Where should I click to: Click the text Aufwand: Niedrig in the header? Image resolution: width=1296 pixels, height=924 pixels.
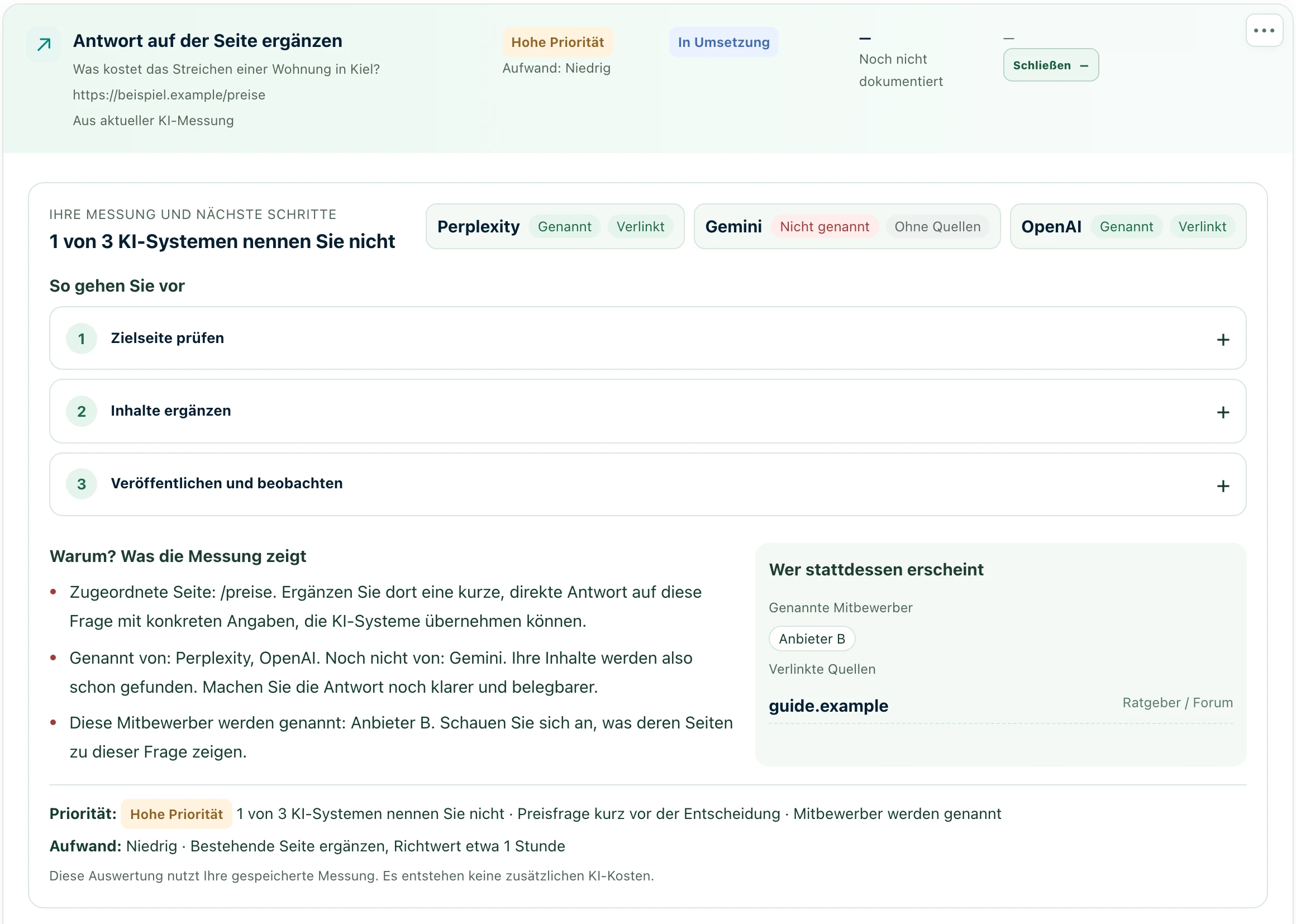pos(556,68)
